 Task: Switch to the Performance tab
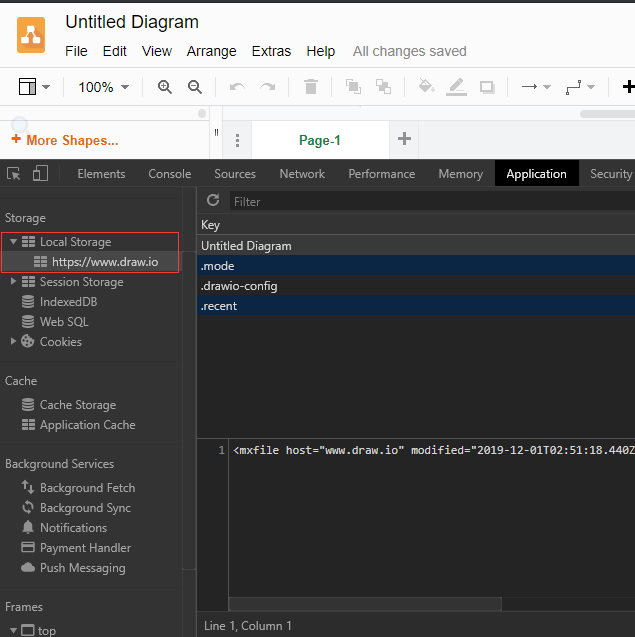point(381,174)
